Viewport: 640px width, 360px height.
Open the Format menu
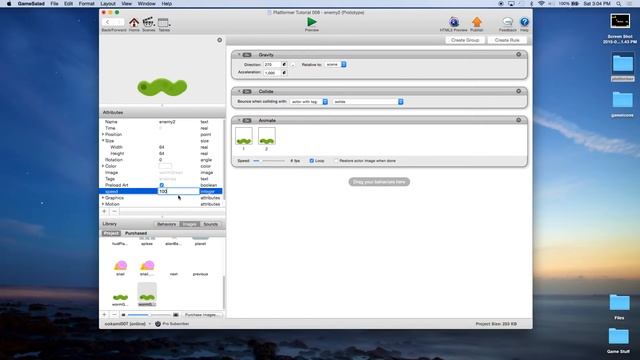coord(86,4)
